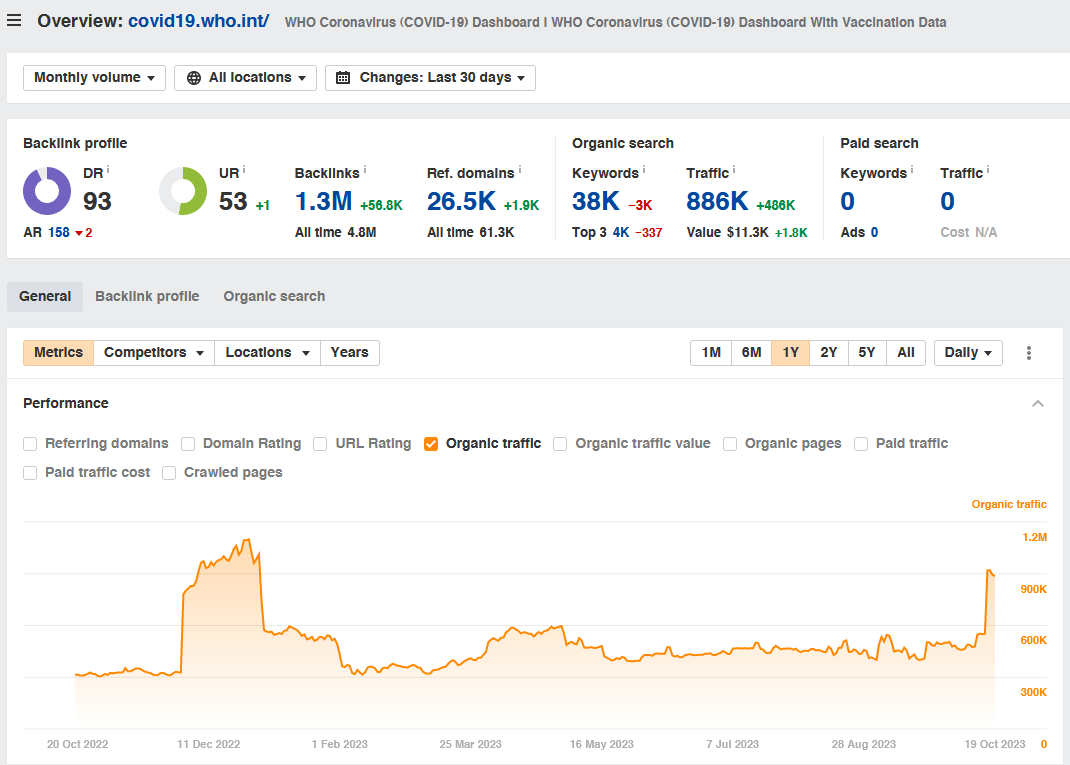Viewport: 1070px width, 765px height.
Task: Click the organic Keywords info icon
Action: pos(644,169)
